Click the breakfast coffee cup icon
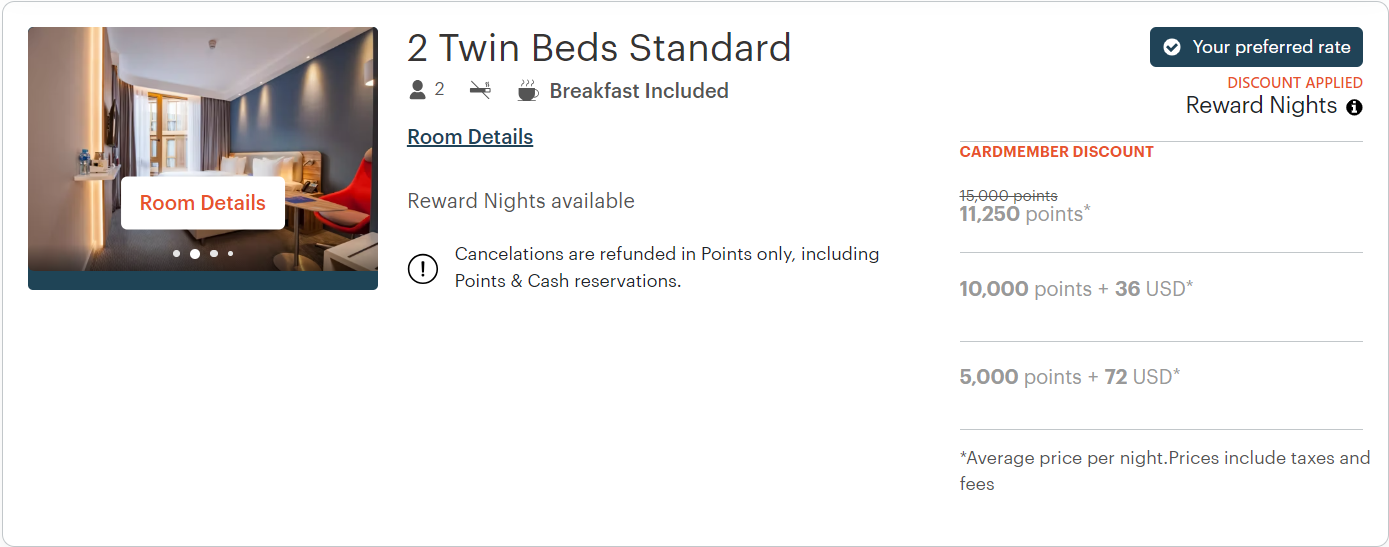The width and height of the screenshot is (1389, 547). (527, 91)
